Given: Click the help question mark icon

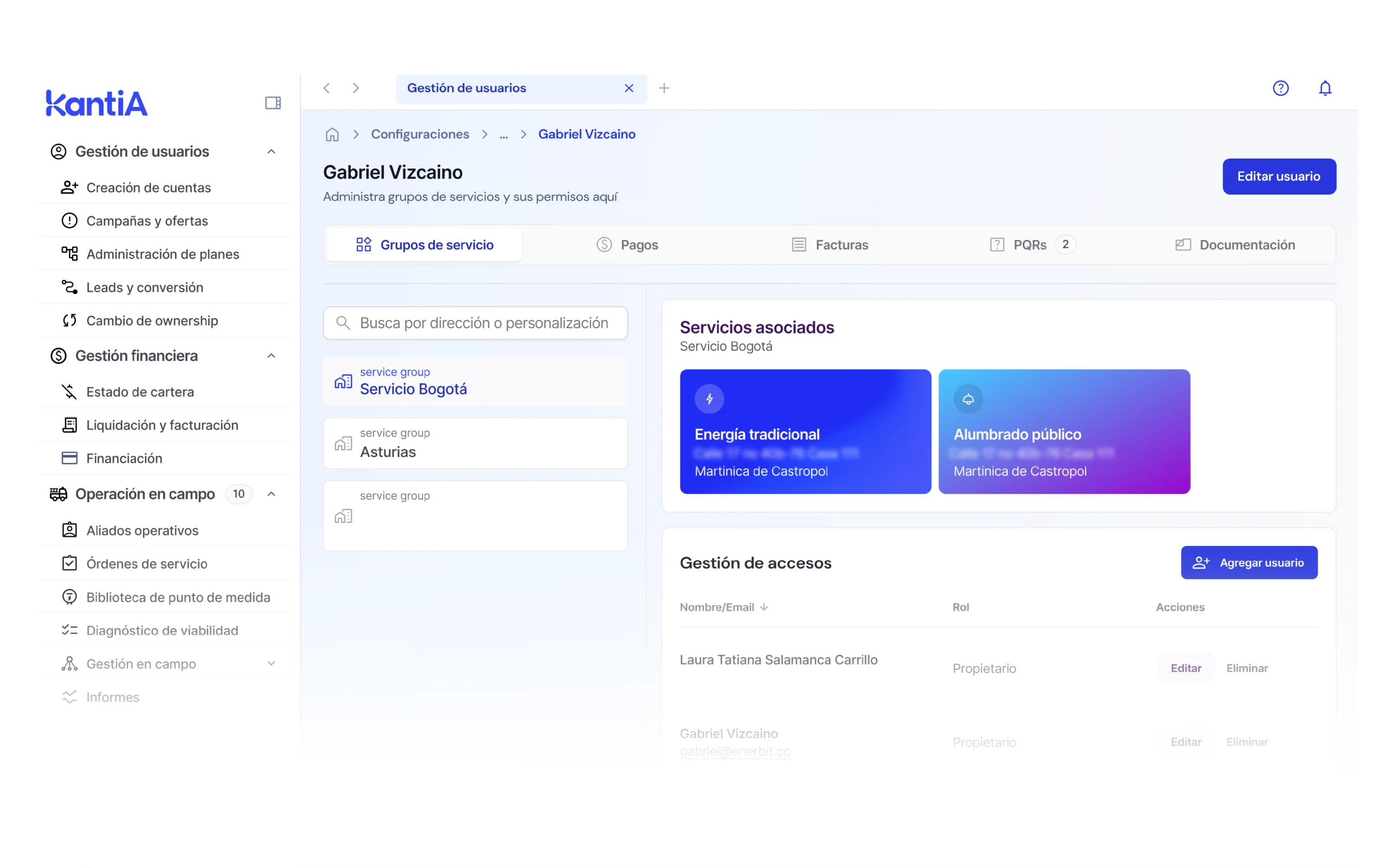Looking at the screenshot, I should pos(1280,88).
